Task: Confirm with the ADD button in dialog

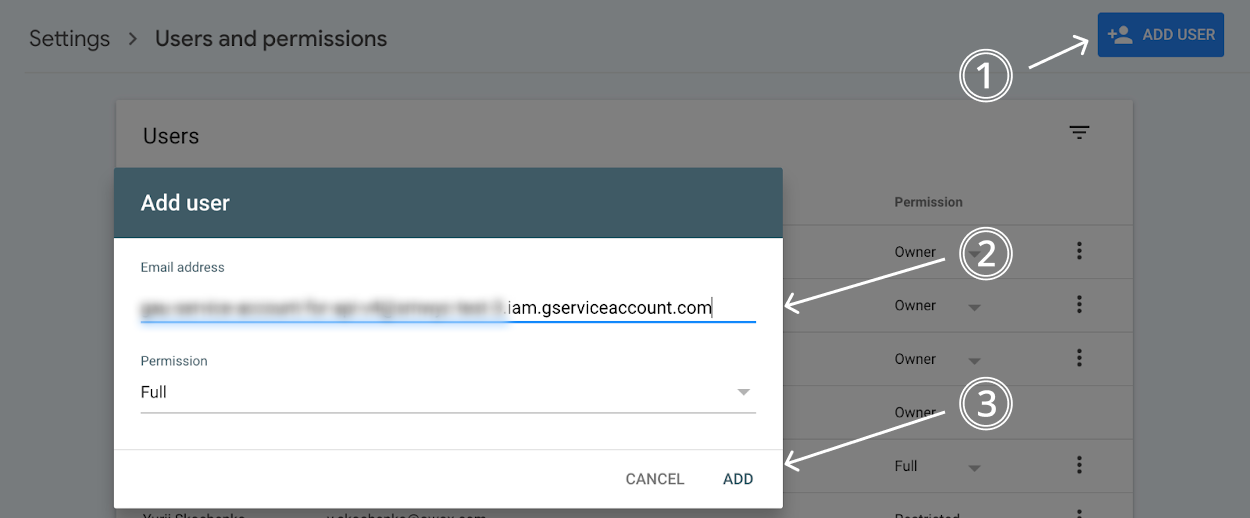Action: click(738, 479)
